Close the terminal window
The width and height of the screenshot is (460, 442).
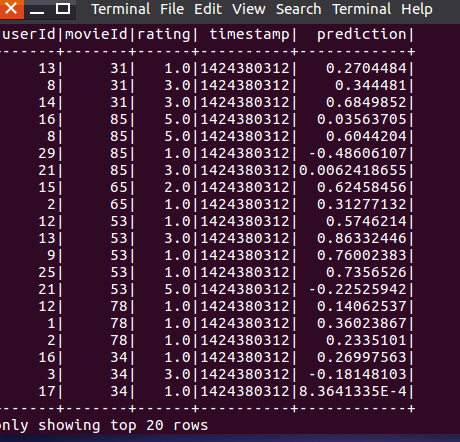[x=11, y=9]
